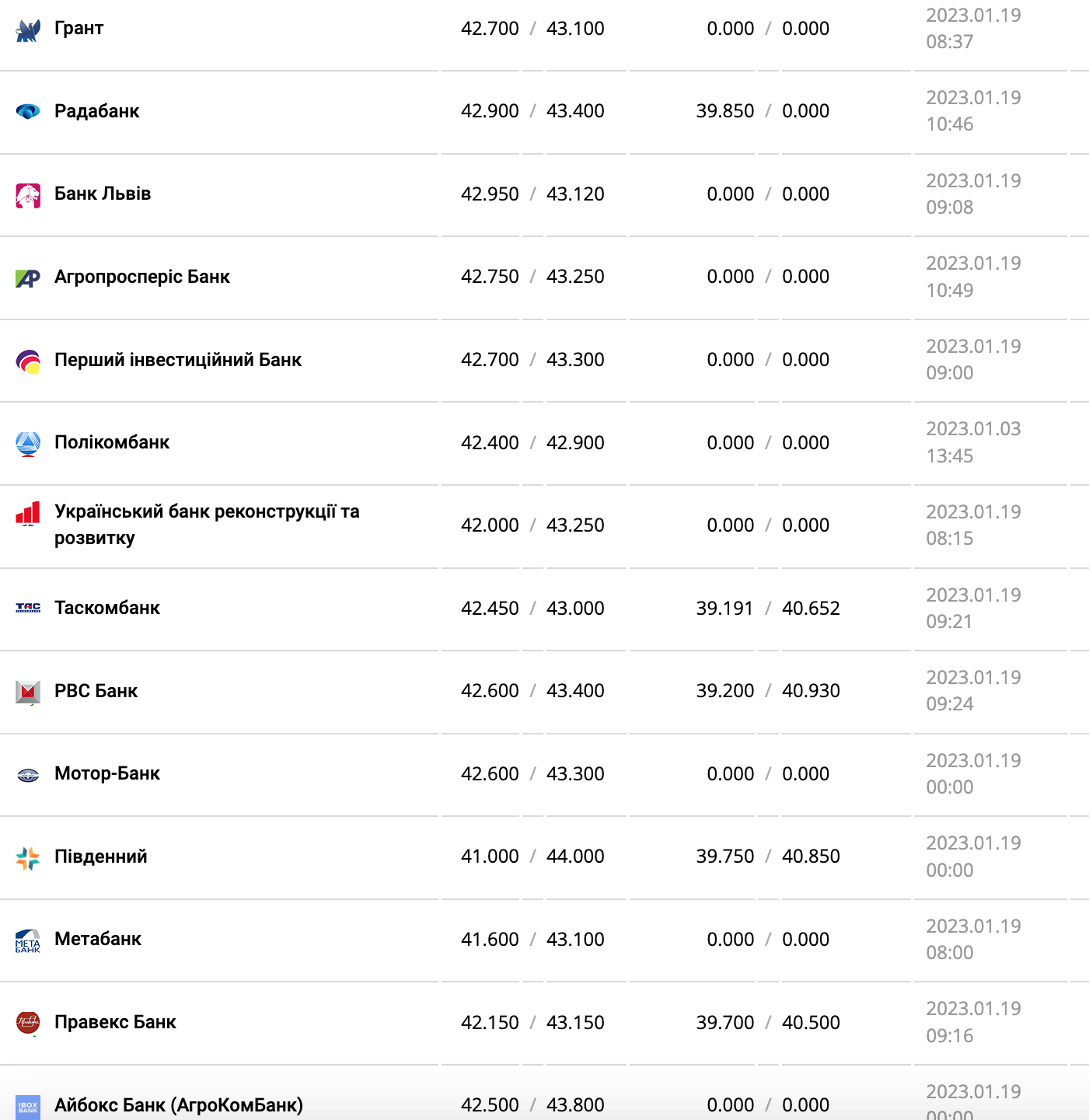The width and height of the screenshot is (1089, 1120).
Task: Open the Айбокс Банк (АгроКомБанк) link
Action: point(179,1105)
